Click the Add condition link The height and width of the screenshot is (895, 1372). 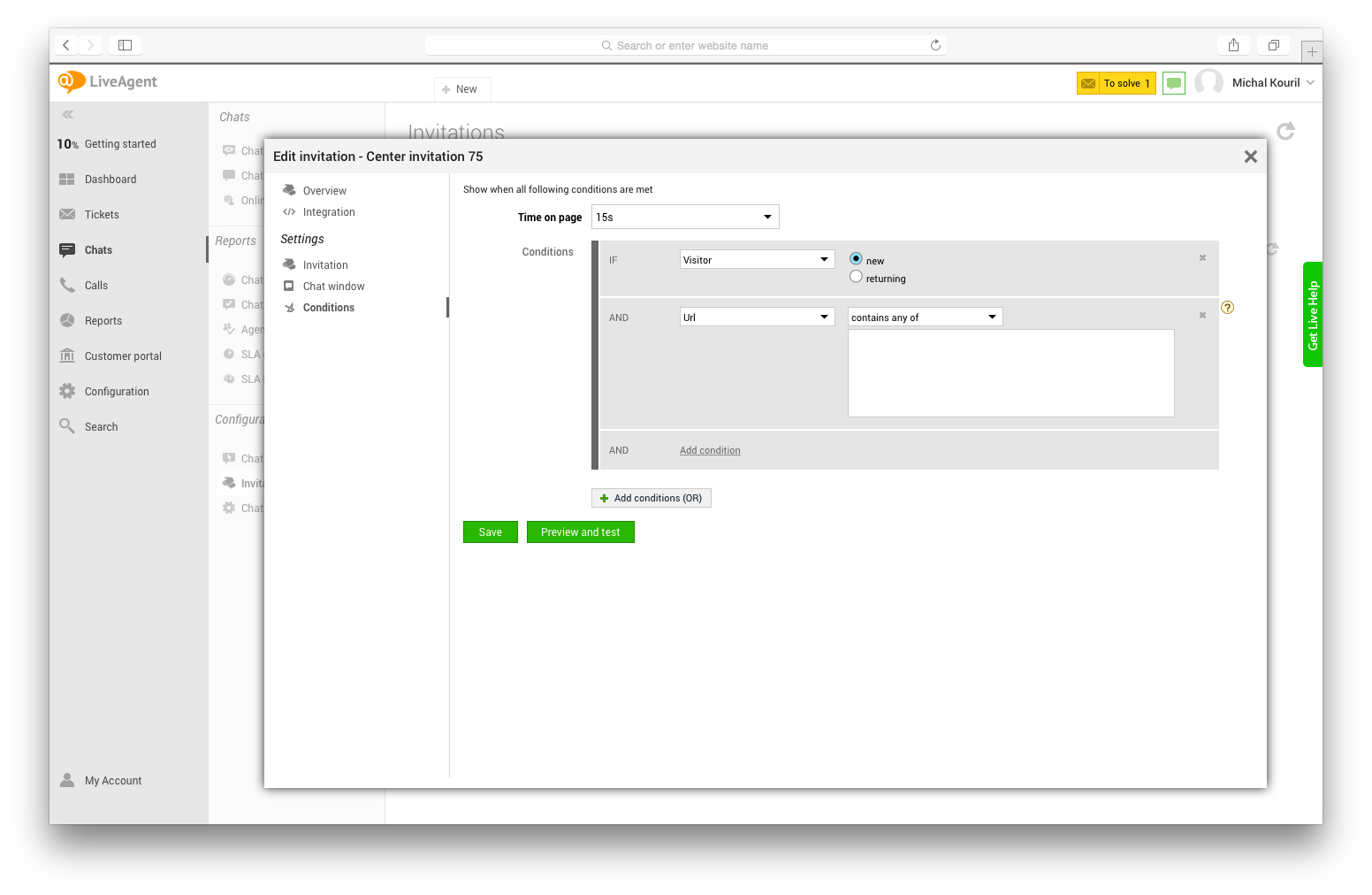pos(710,451)
